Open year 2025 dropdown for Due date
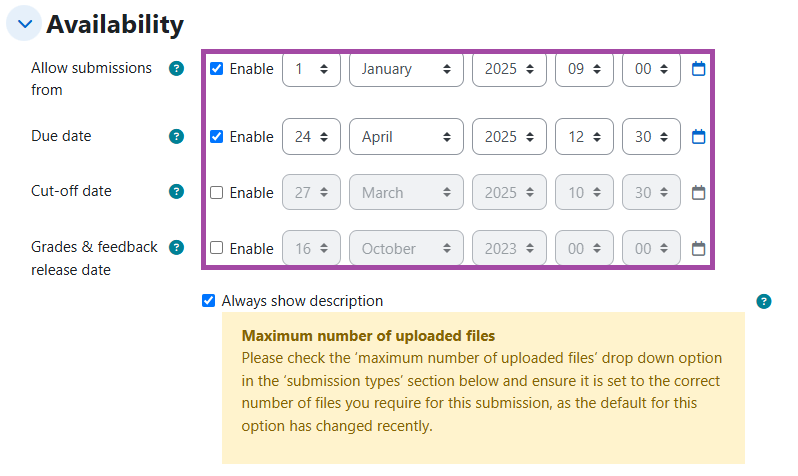The image size is (798, 476). (509, 136)
